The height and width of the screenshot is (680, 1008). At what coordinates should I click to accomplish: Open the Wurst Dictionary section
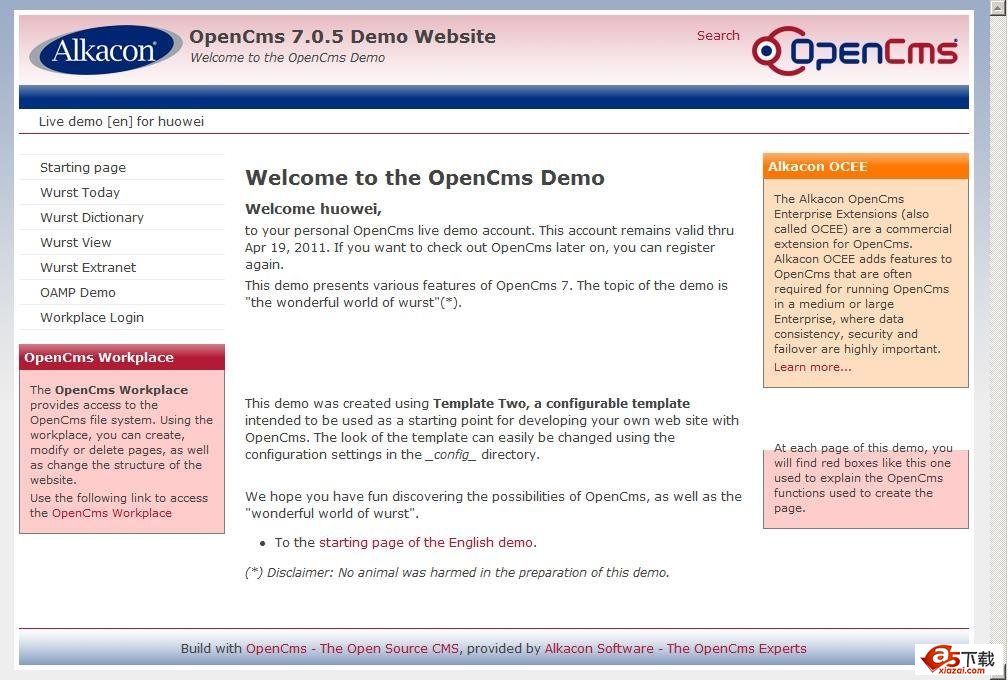91,217
